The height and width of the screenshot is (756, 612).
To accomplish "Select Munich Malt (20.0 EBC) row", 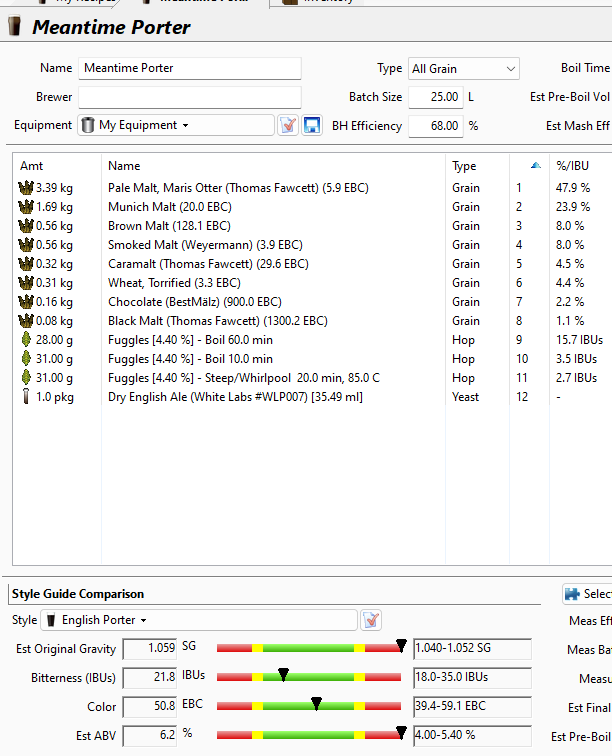I will tap(312, 207).
